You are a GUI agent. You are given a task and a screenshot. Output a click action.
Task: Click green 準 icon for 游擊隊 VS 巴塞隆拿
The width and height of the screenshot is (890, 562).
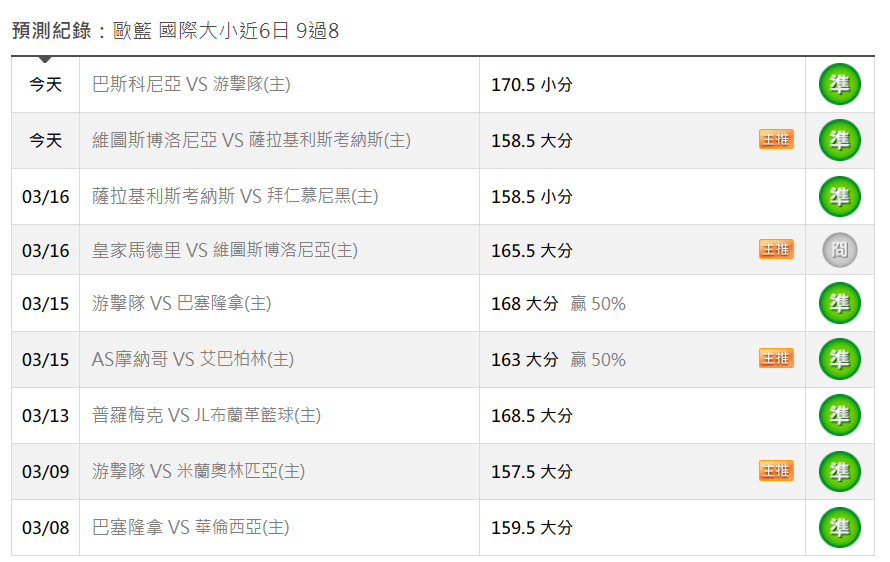(x=839, y=303)
